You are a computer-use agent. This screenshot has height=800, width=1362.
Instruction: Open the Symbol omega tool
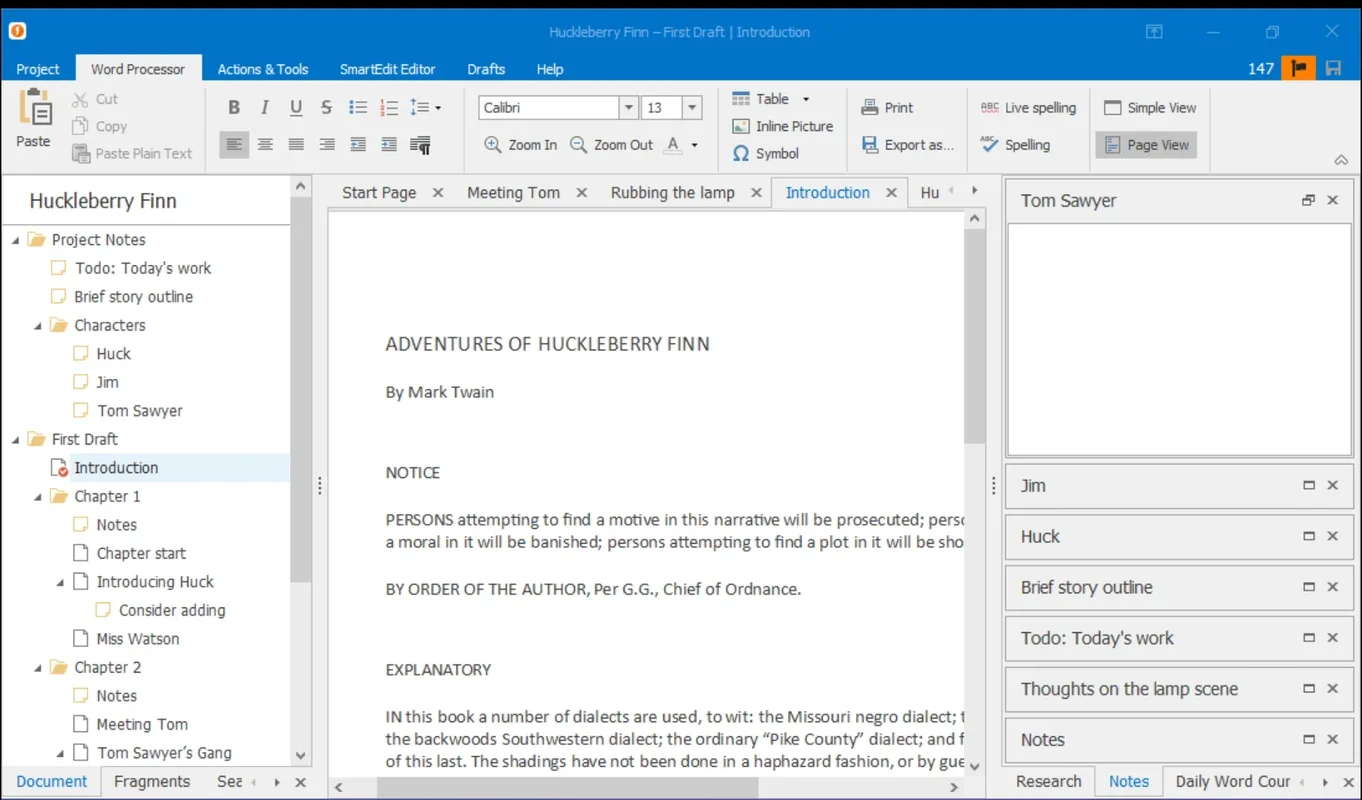[x=766, y=154]
